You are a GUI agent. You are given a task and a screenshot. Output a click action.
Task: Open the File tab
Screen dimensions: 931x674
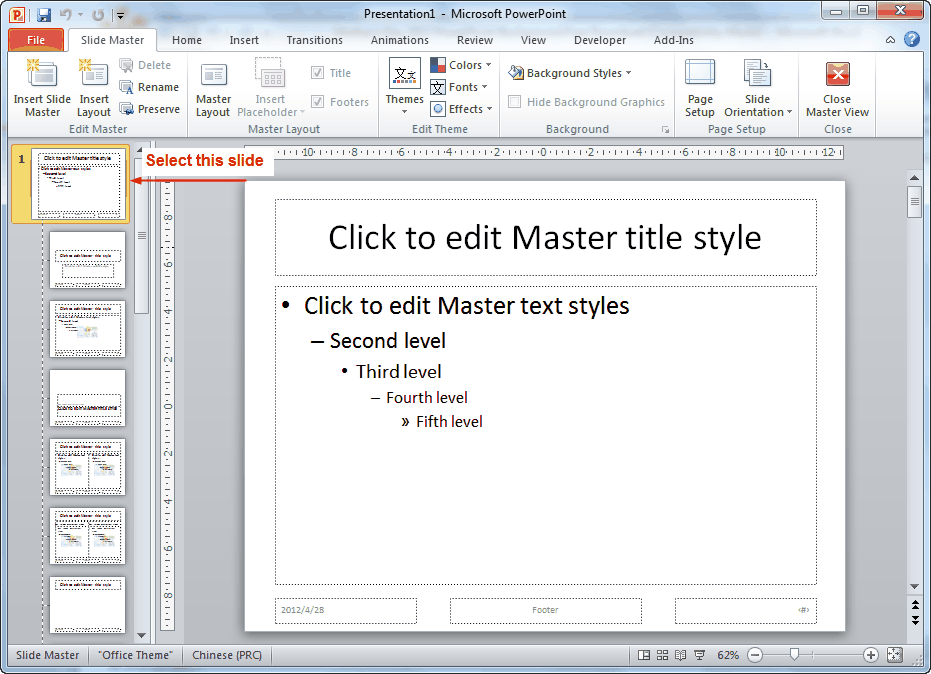(x=36, y=40)
